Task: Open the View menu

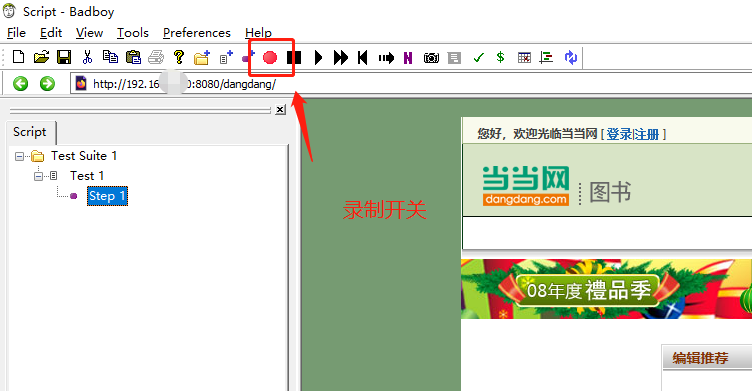Action: (89, 33)
